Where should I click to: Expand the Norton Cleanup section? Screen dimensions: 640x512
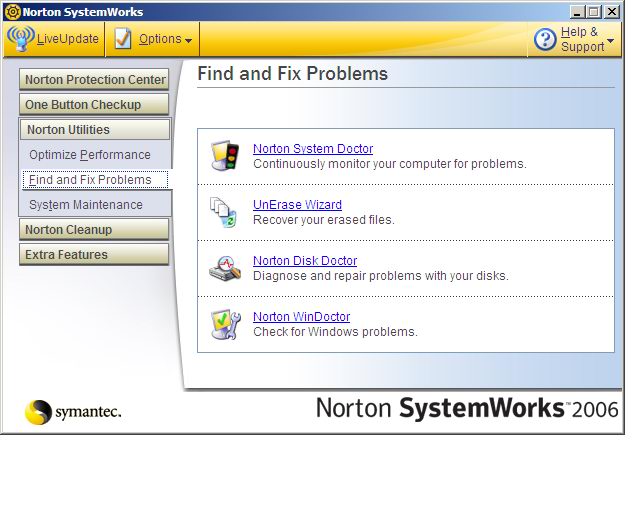(94, 229)
